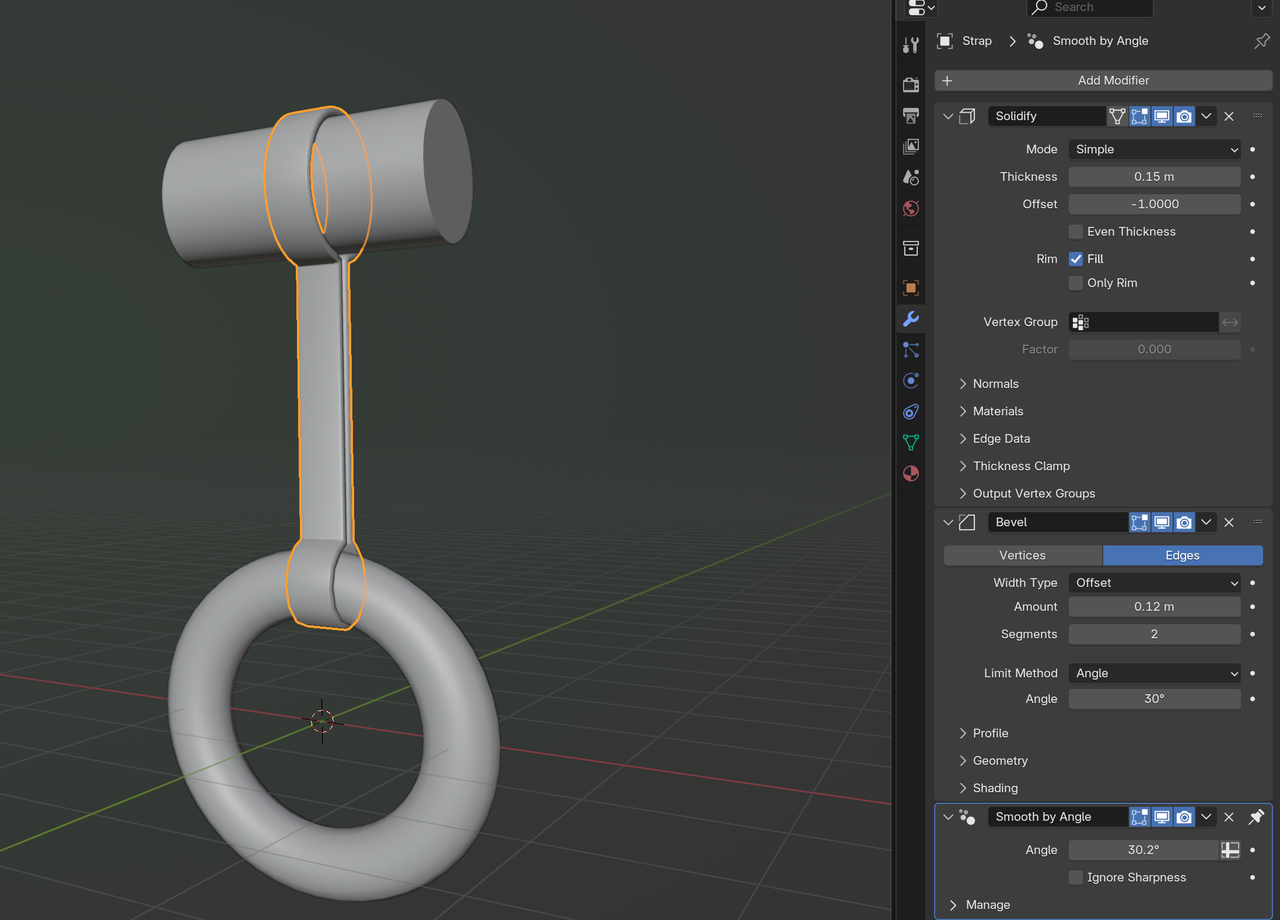The image size is (1280, 920).
Task: Switch Bevel to Vertices mode
Action: (x=1022, y=555)
